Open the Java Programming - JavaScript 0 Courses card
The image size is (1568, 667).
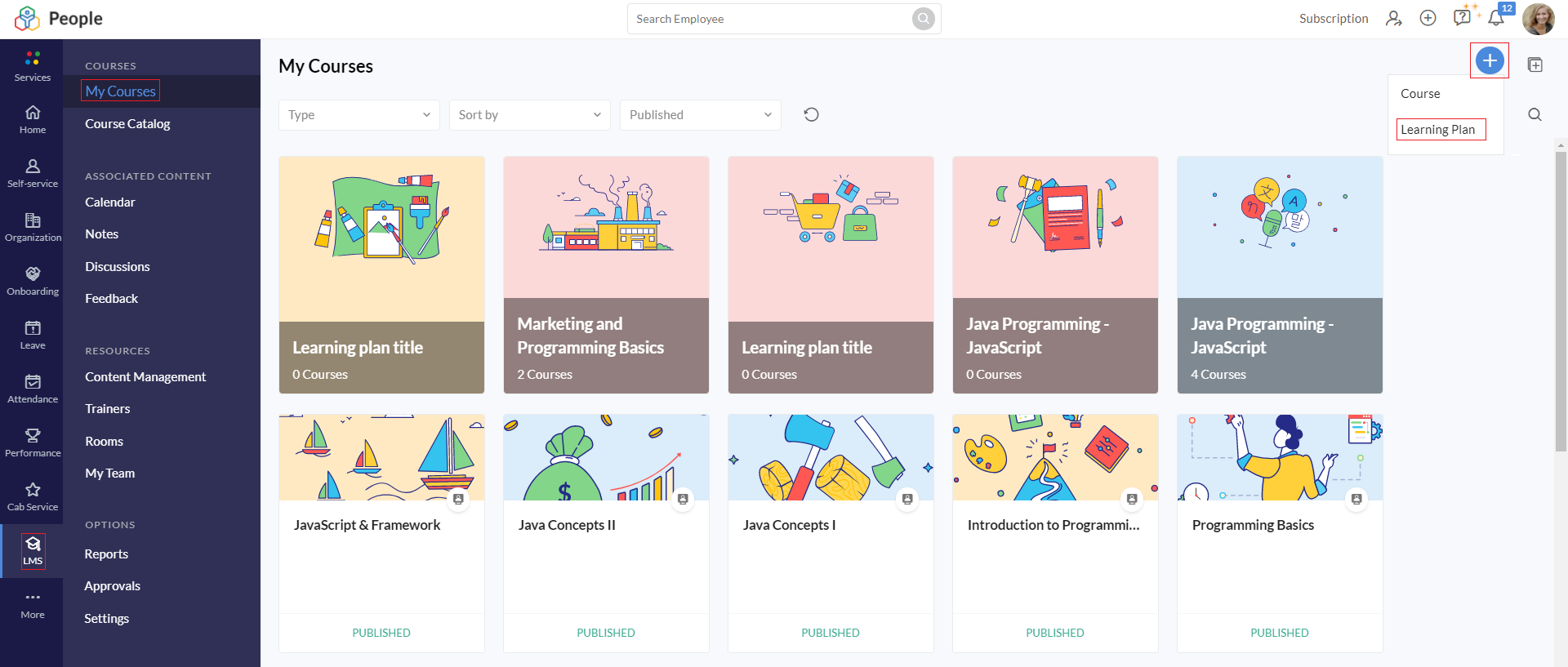point(1055,275)
